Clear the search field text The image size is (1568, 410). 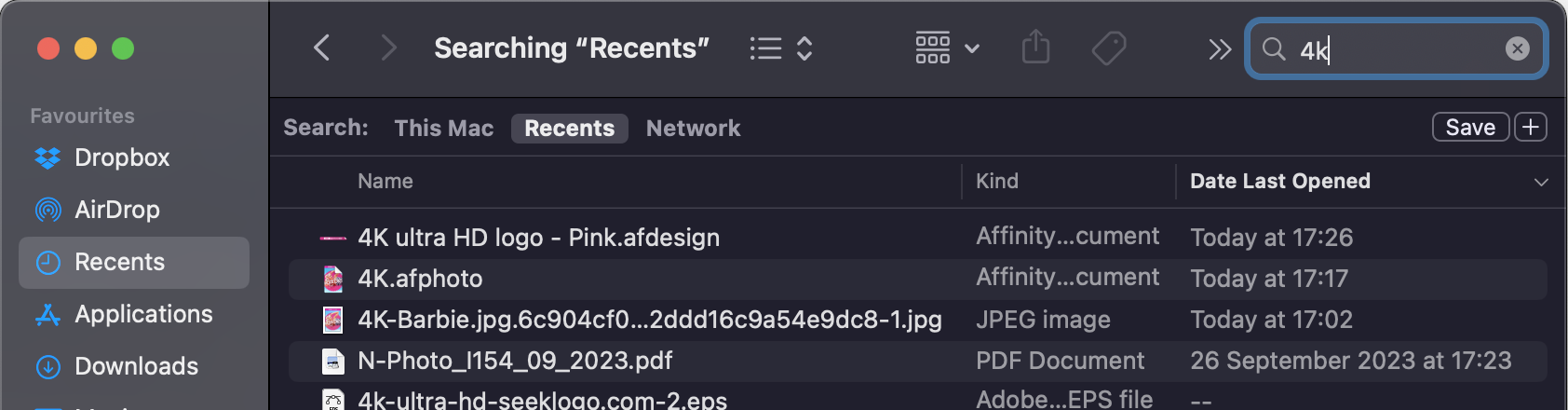[x=1517, y=48]
